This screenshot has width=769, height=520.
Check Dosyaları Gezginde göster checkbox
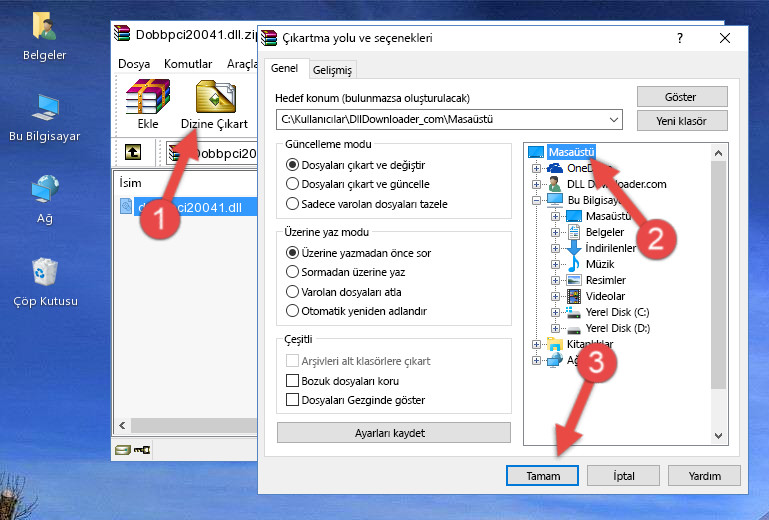tap(292, 400)
